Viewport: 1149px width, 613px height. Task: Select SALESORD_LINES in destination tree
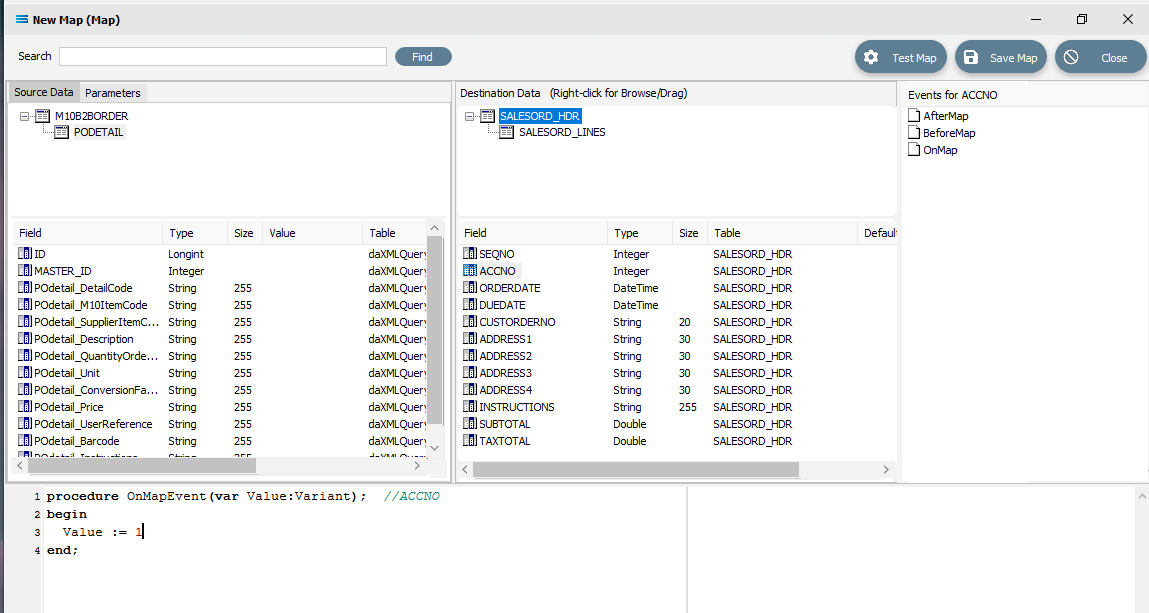pyautogui.click(x=562, y=133)
